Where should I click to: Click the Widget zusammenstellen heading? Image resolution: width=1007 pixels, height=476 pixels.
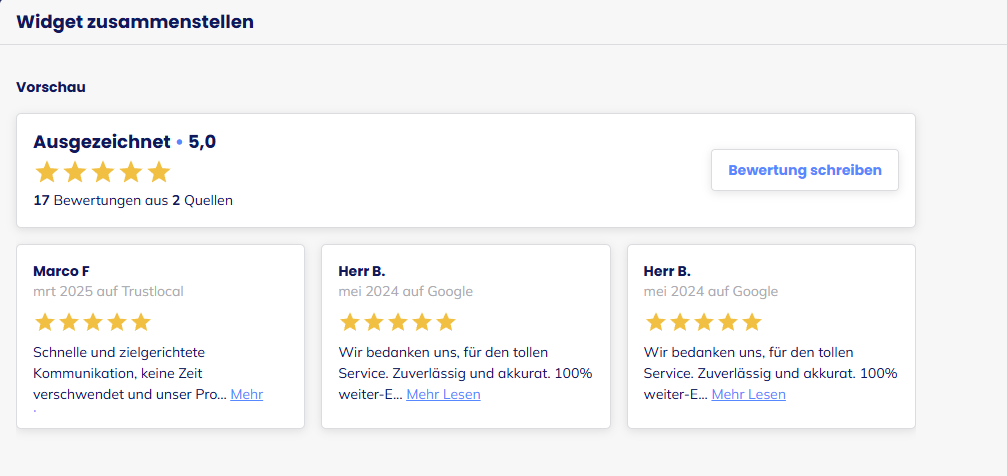[x=135, y=22]
